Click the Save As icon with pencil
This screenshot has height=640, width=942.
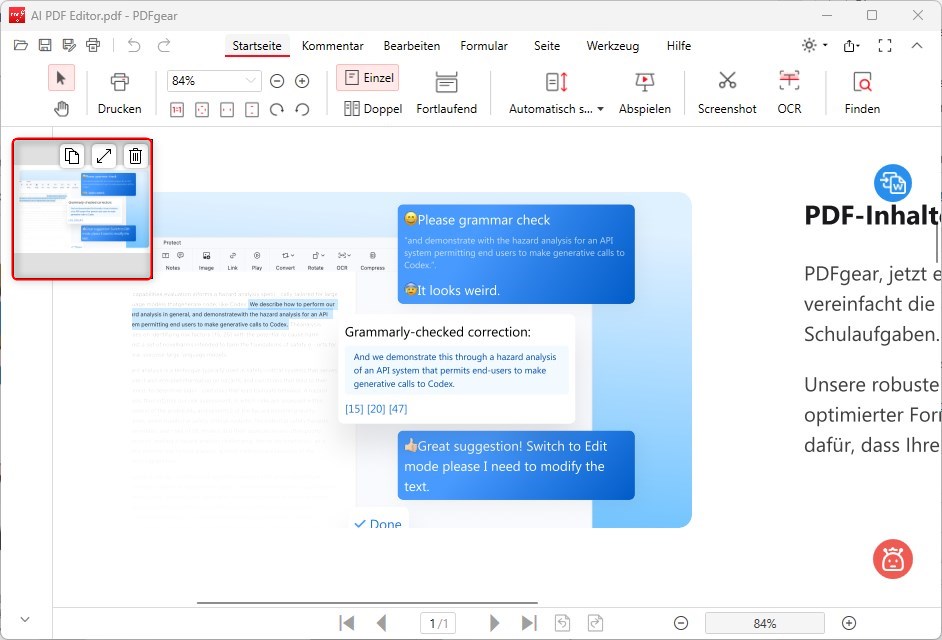pyautogui.click(x=69, y=45)
